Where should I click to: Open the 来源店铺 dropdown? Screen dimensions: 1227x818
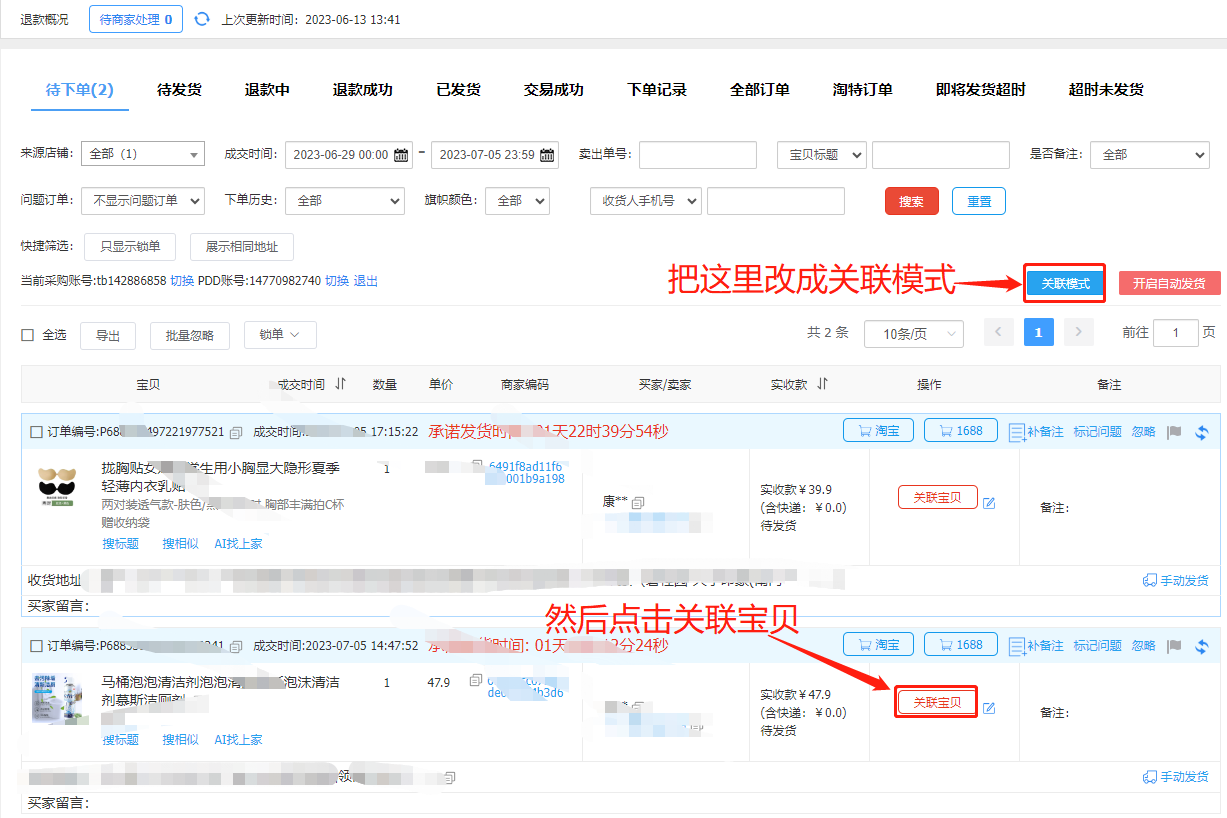(142, 154)
